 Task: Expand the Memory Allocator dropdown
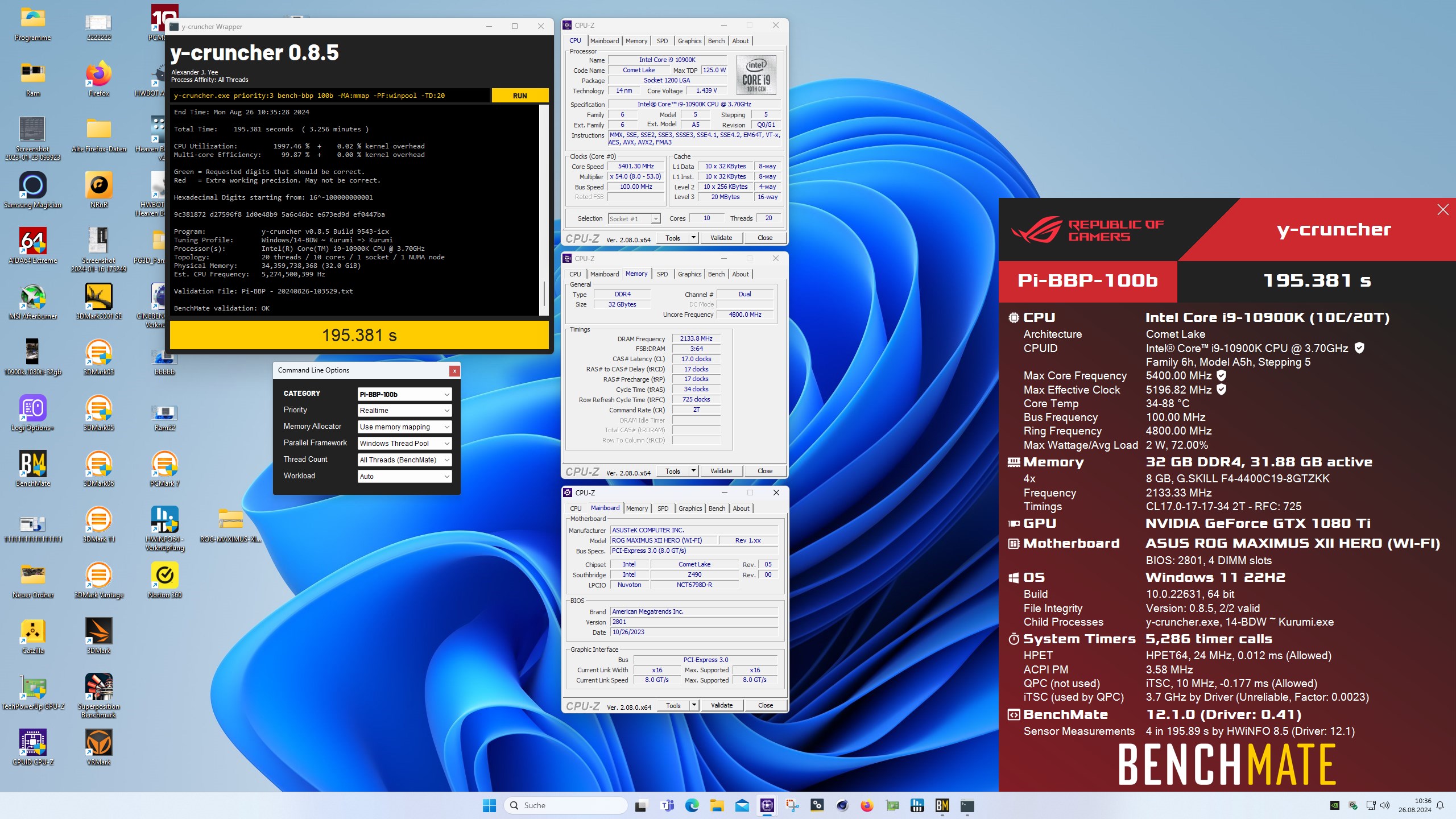pos(404,427)
